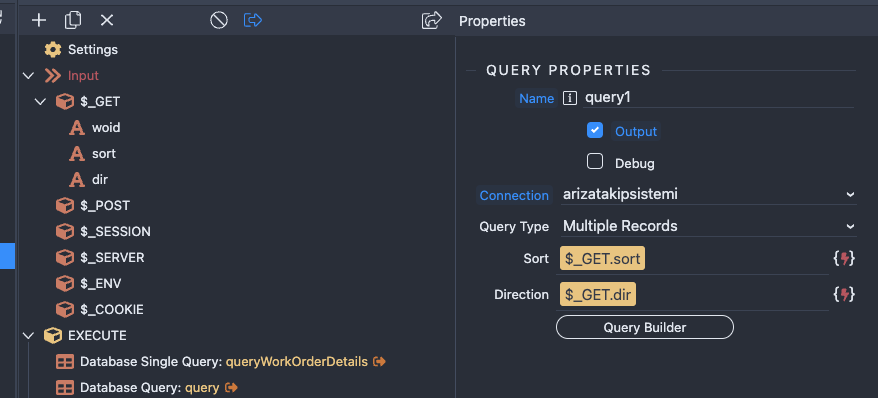Select Database Single Query: queryWorkOrderDetails step

224,362
